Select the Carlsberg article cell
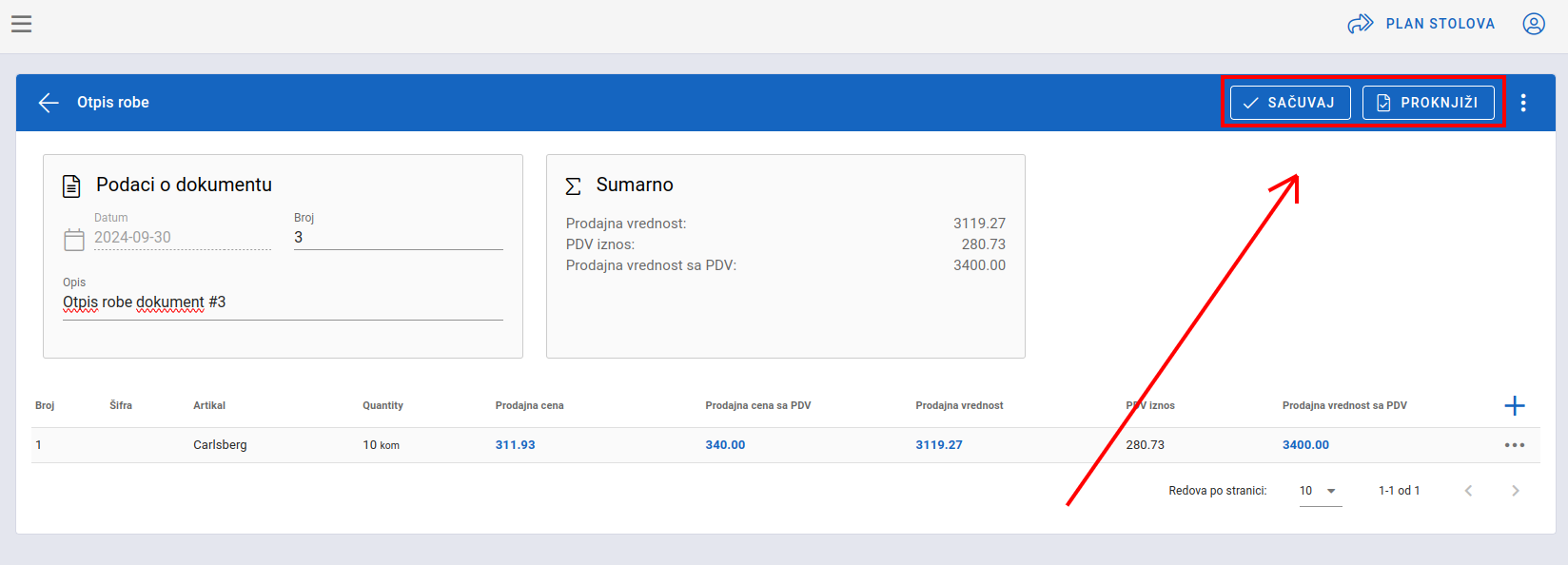The height and width of the screenshot is (565, 1568). click(220, 445)
